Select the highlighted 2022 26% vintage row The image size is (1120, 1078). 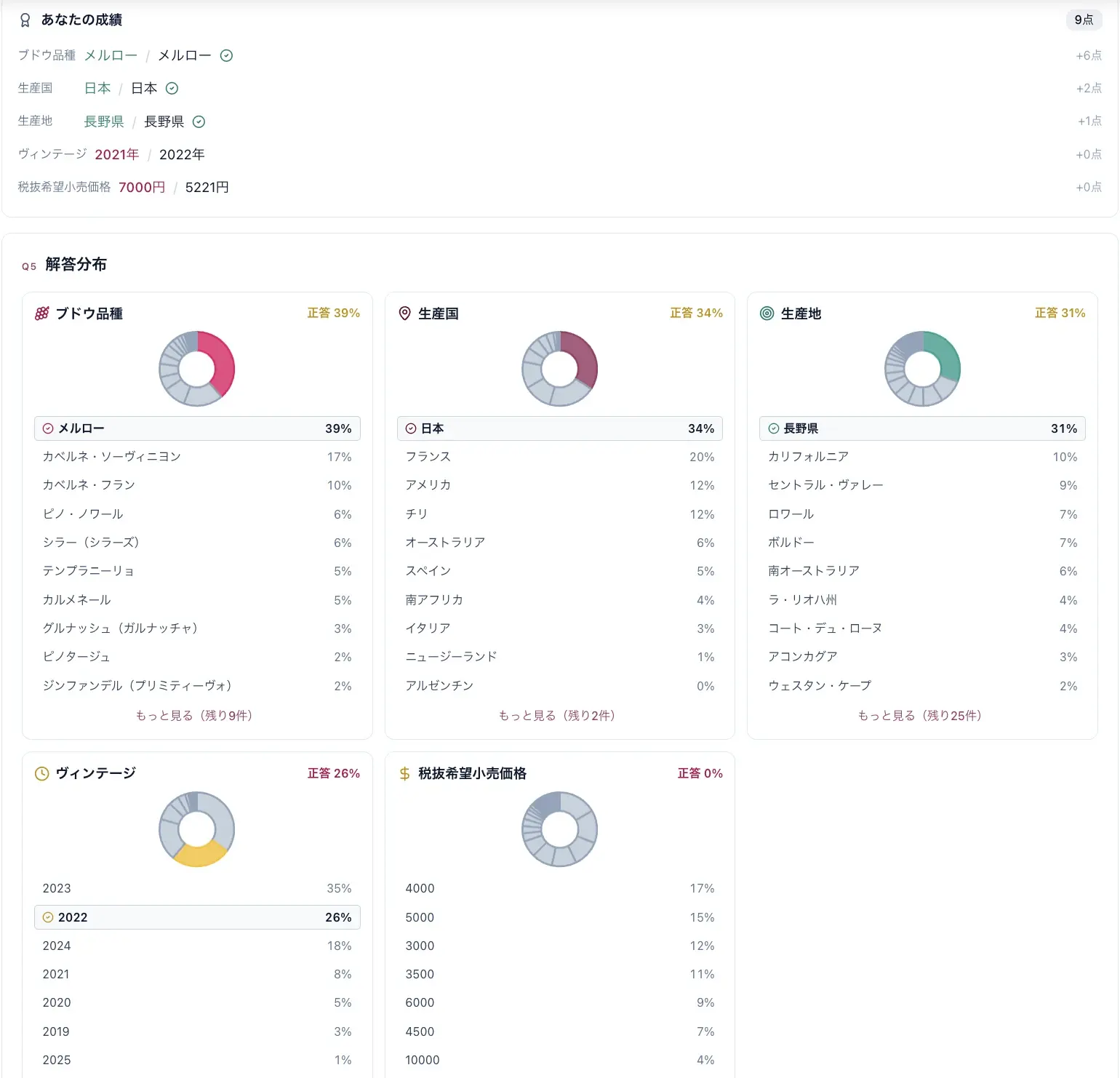(197, 917)
